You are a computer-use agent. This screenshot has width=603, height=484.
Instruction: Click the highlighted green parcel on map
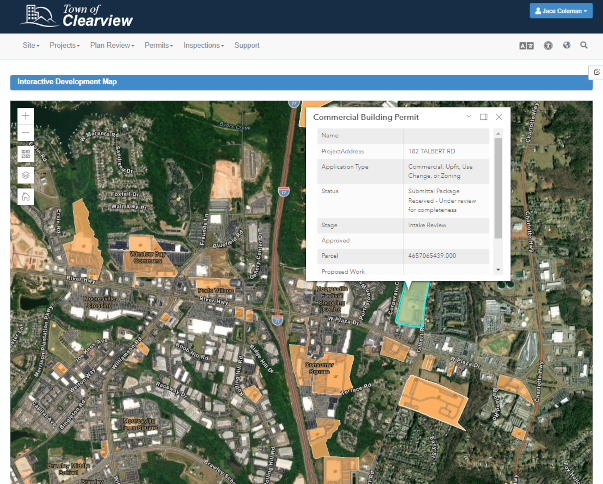[412, 305]
